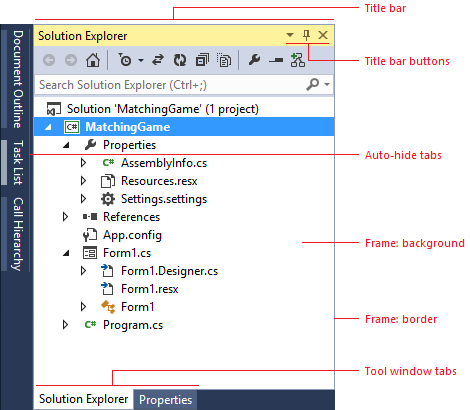Select the Properties folder item
The height and width of the screenshot is (410, 470).
pos(129,145)
